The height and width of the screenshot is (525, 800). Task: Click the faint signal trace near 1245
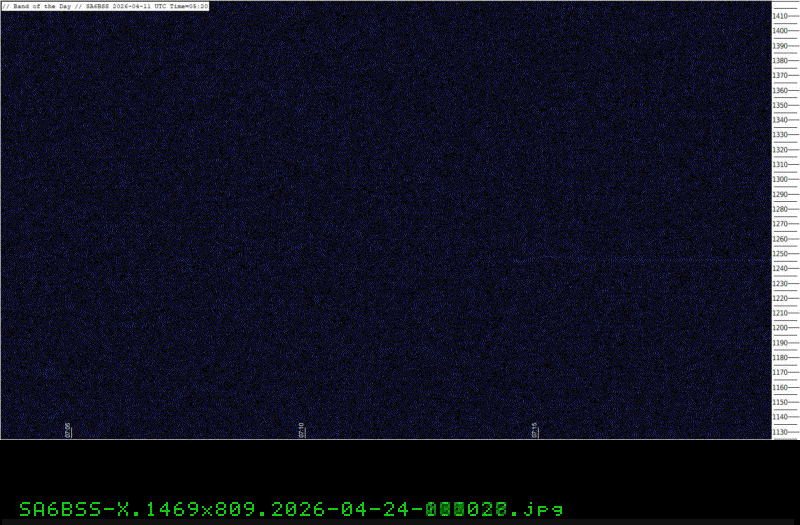click(x=642, y=260)
